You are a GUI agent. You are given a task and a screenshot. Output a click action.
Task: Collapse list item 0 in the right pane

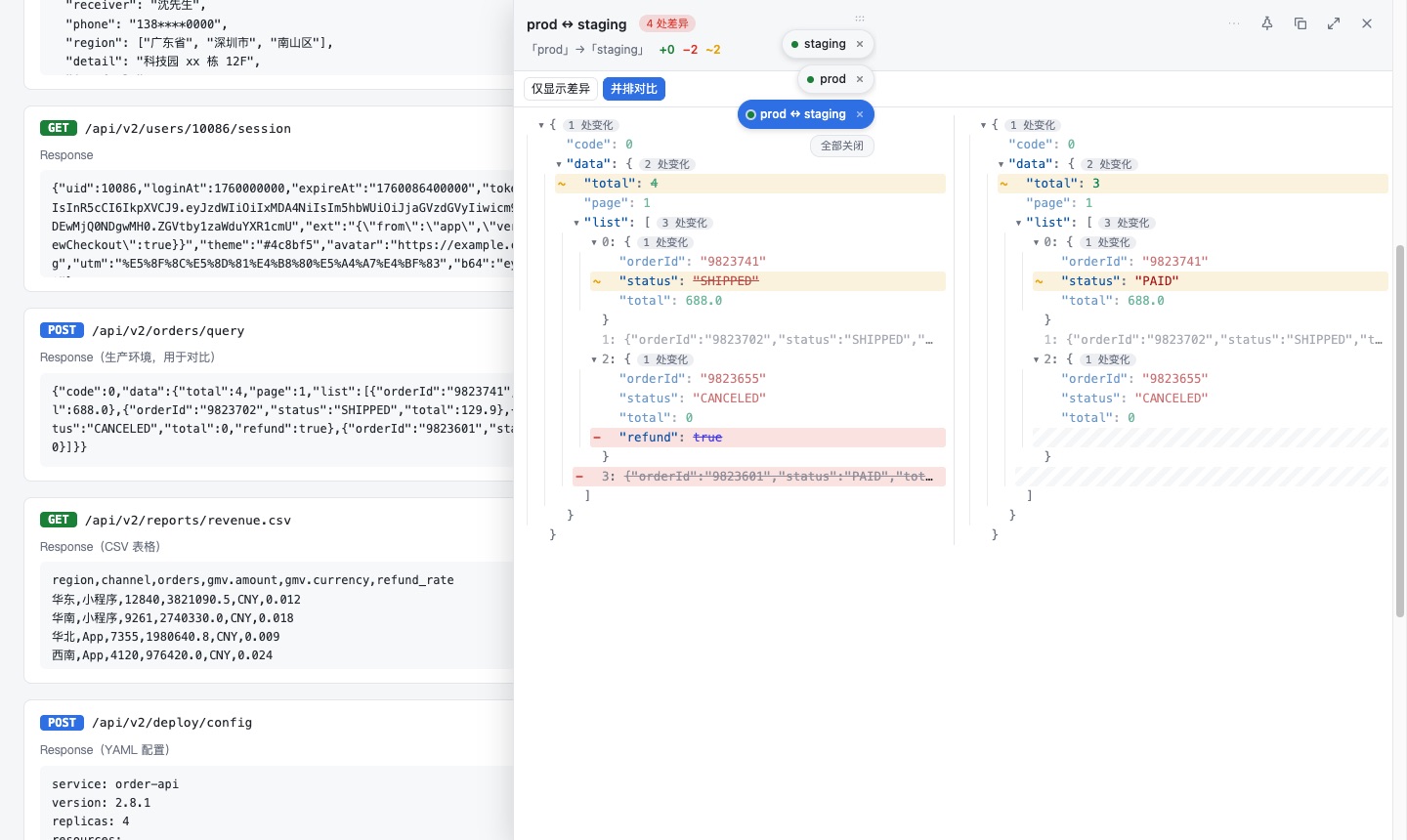[1036, 242]
